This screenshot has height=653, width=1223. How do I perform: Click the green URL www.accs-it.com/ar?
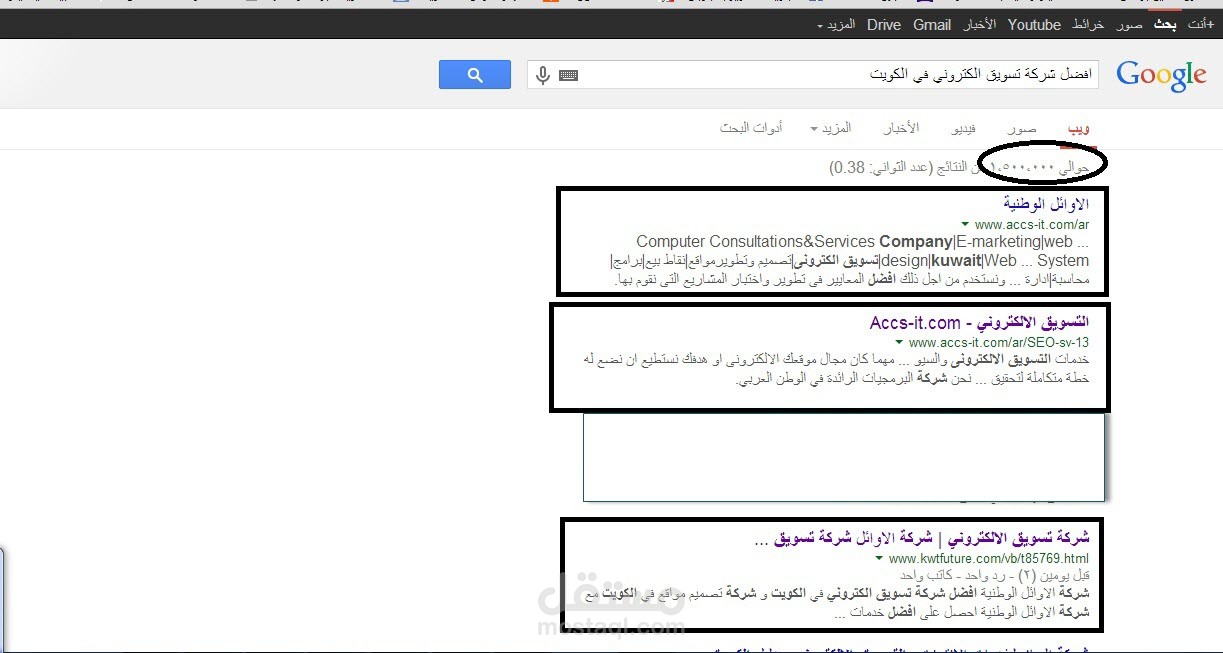click(1032, 225)
